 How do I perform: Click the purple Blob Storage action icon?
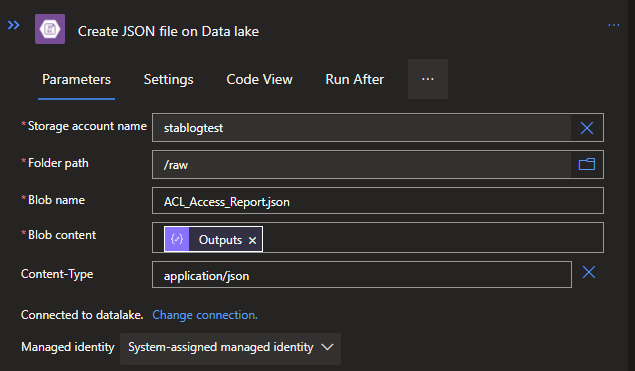click(x=50, y=29)
